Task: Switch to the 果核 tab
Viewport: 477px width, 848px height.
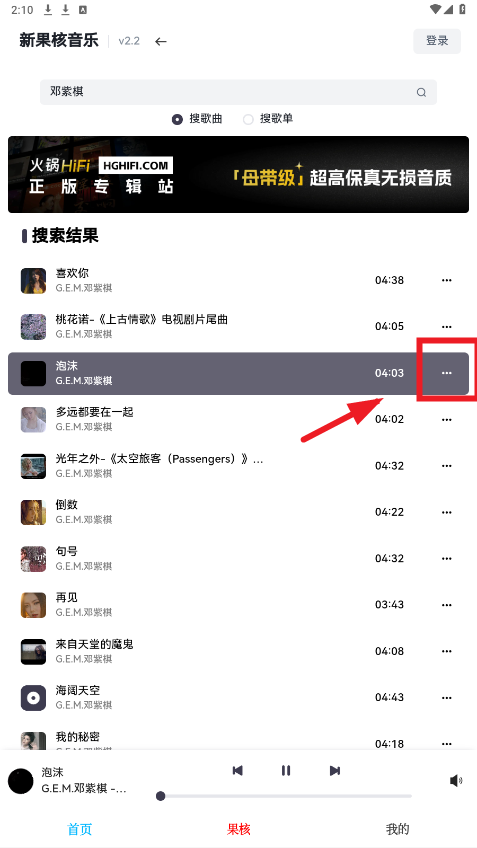Action: click(238, 829)
